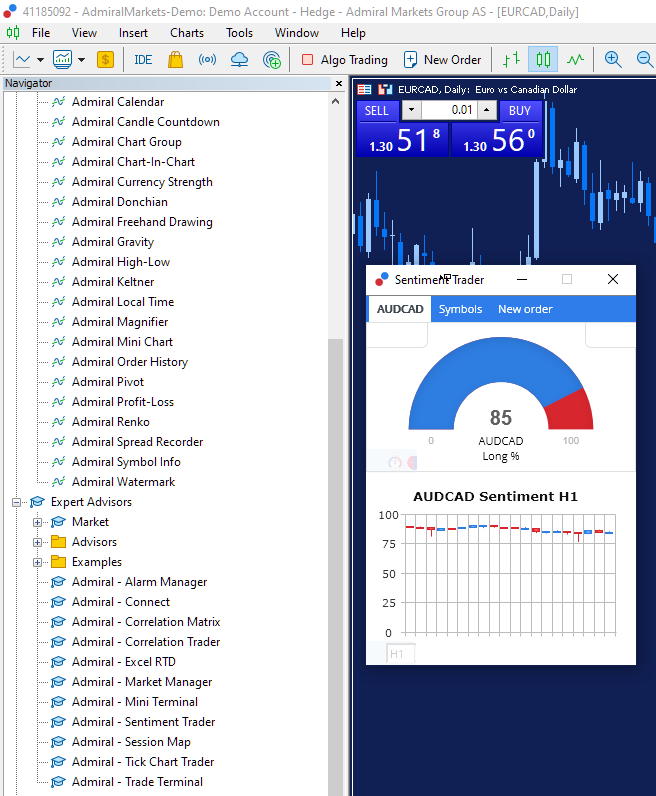The width and height of the screenshot is (656, 796).
Task: Click SELL one-click trading button
Action: (x=376, y=111)
